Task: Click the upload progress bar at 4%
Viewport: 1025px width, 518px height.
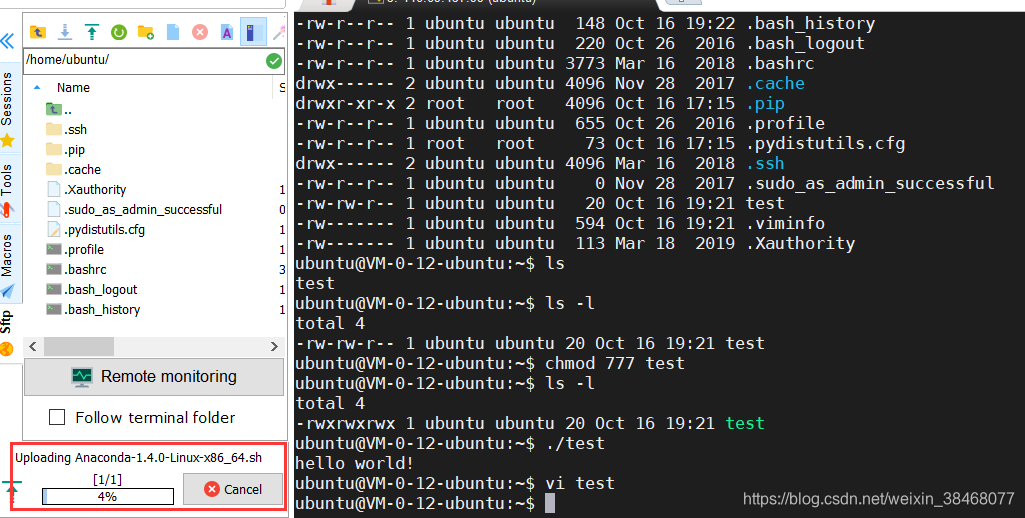Action: tap(108, 496)
